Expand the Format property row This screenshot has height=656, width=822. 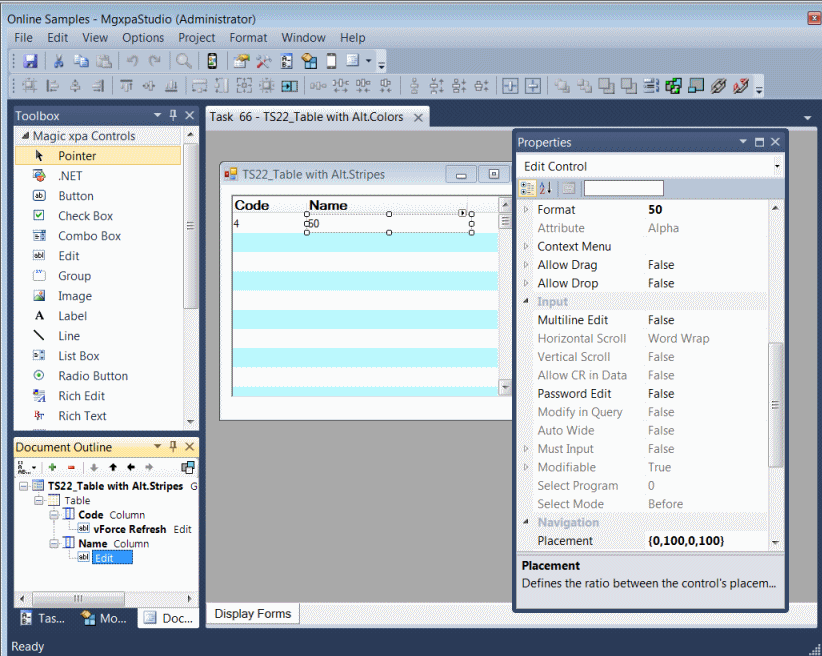[x=527, y=210]
